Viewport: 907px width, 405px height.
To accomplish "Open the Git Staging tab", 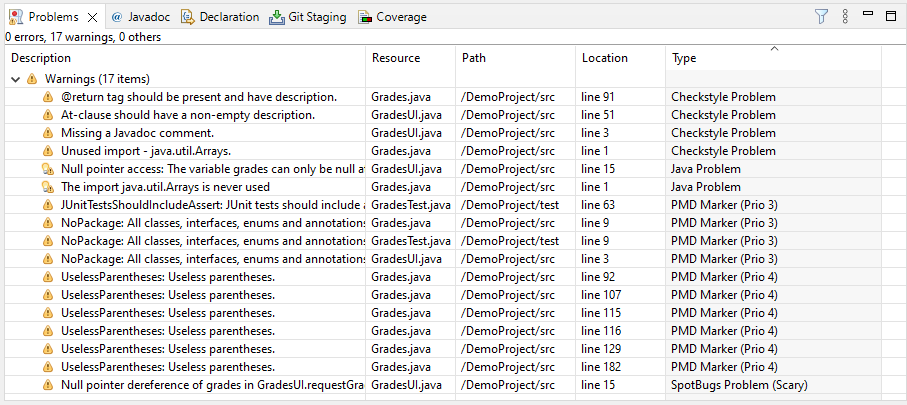I will coord(308,17).
